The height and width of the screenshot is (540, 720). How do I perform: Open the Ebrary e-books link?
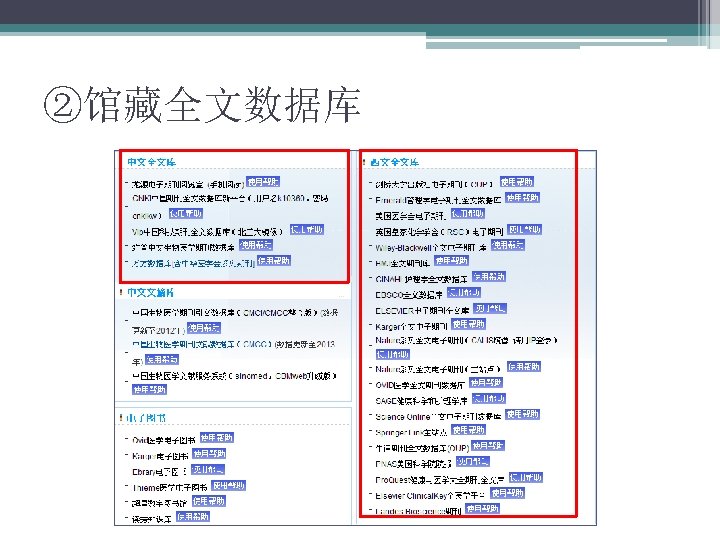point(159,472)
